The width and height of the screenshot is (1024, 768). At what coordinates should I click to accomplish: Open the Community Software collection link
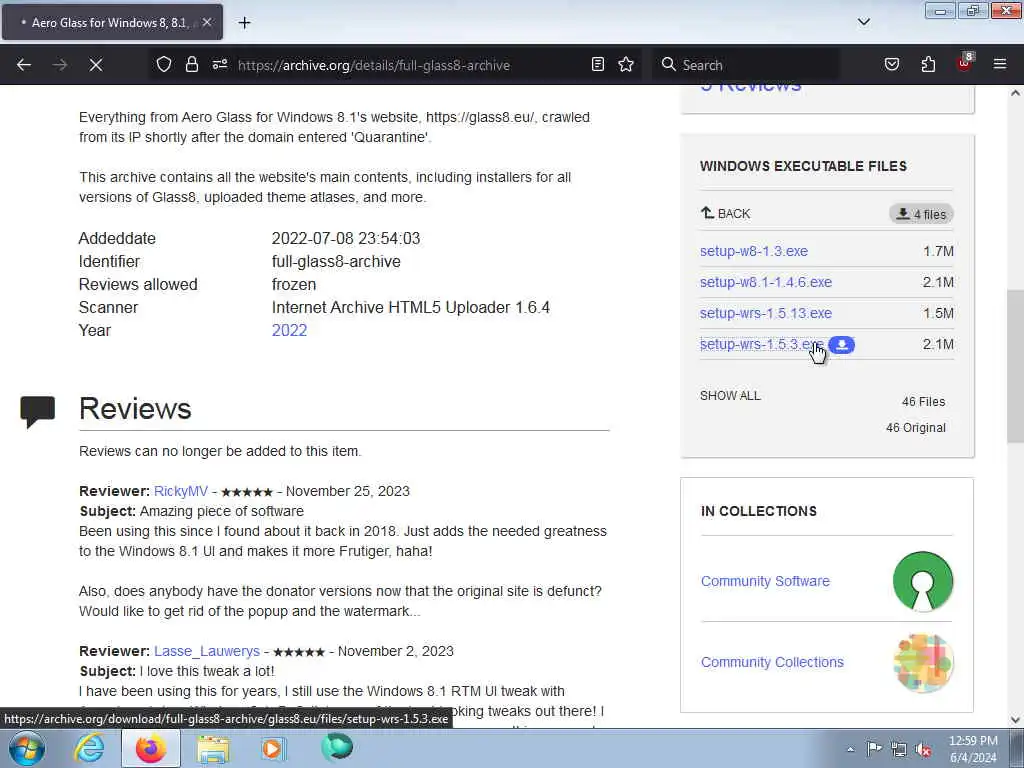765,581
